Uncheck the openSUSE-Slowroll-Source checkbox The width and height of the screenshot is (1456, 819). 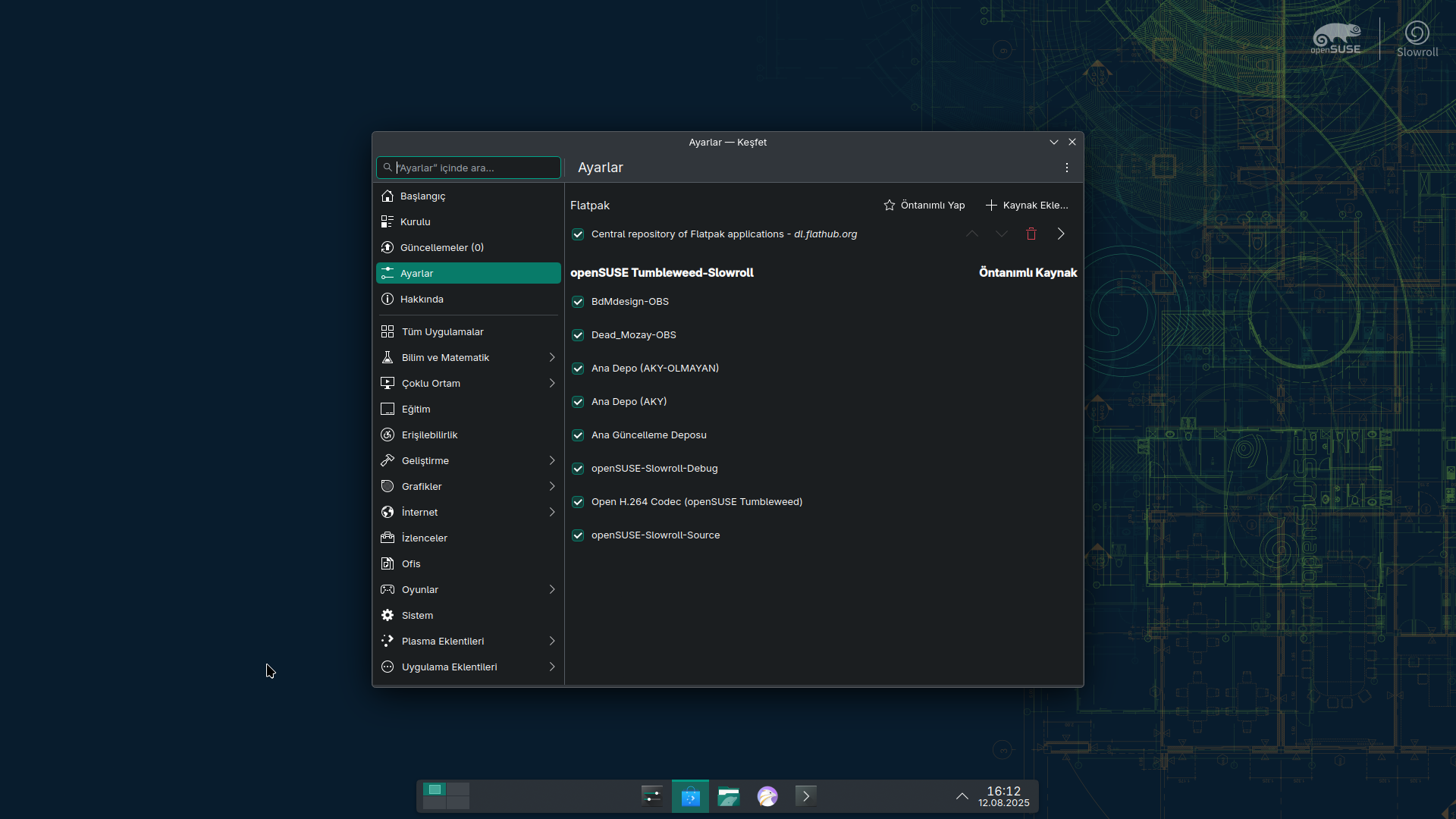pos(578,535)
